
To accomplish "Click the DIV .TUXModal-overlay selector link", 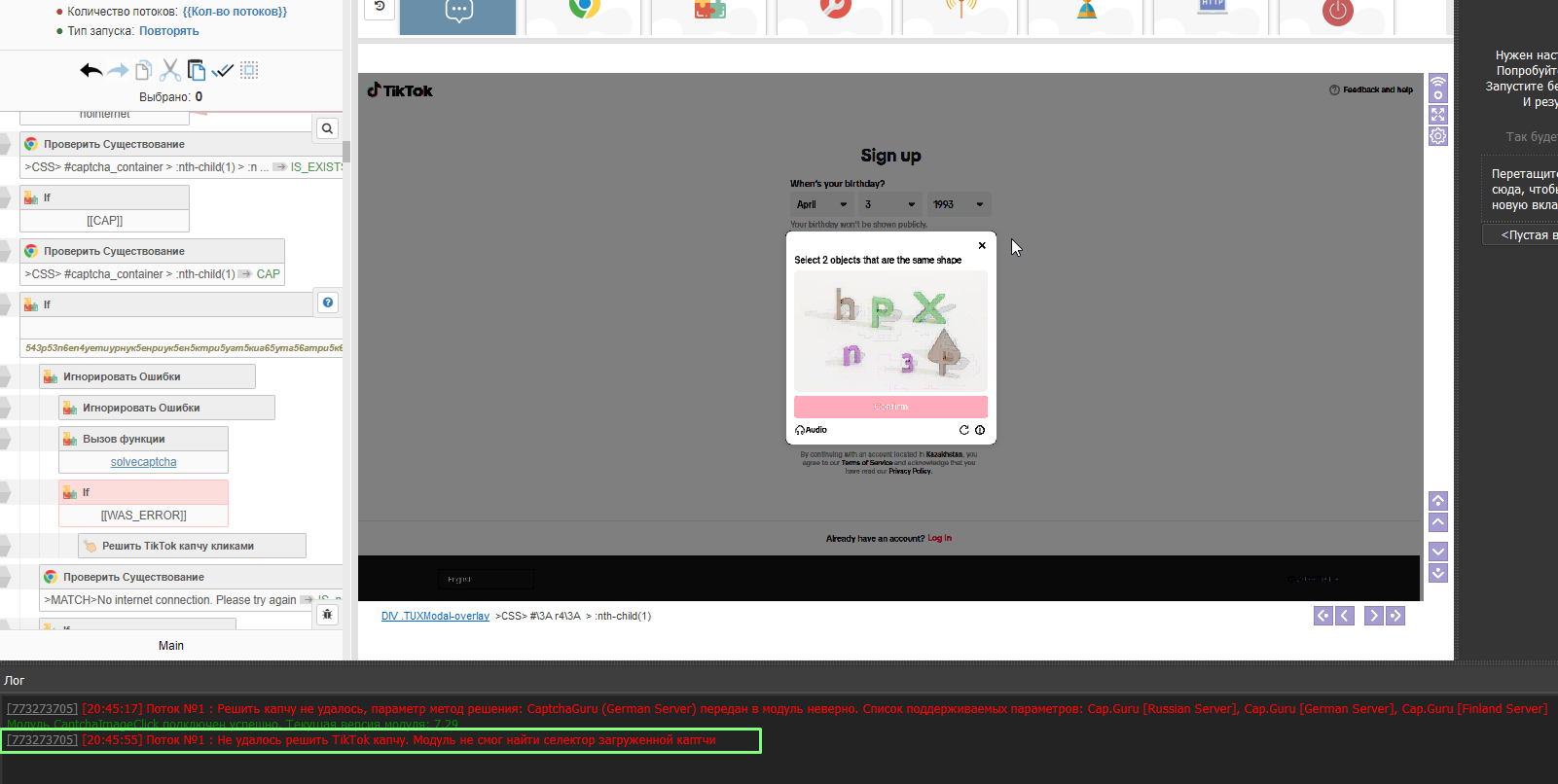I will 435,616.
